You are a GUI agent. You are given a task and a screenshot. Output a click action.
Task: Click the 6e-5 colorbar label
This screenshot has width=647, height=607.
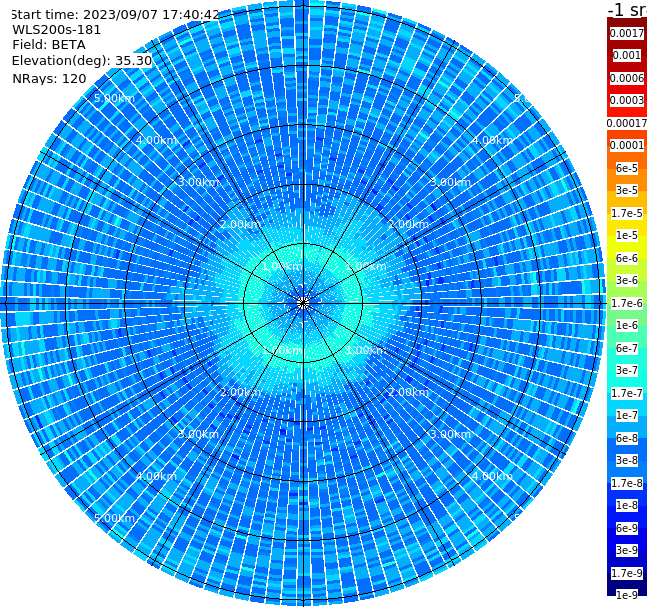[x=627, y=168]
